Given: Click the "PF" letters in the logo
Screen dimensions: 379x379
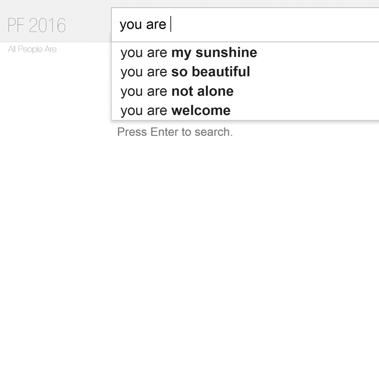Looking at the screenshot, I should tap(15, 26).
